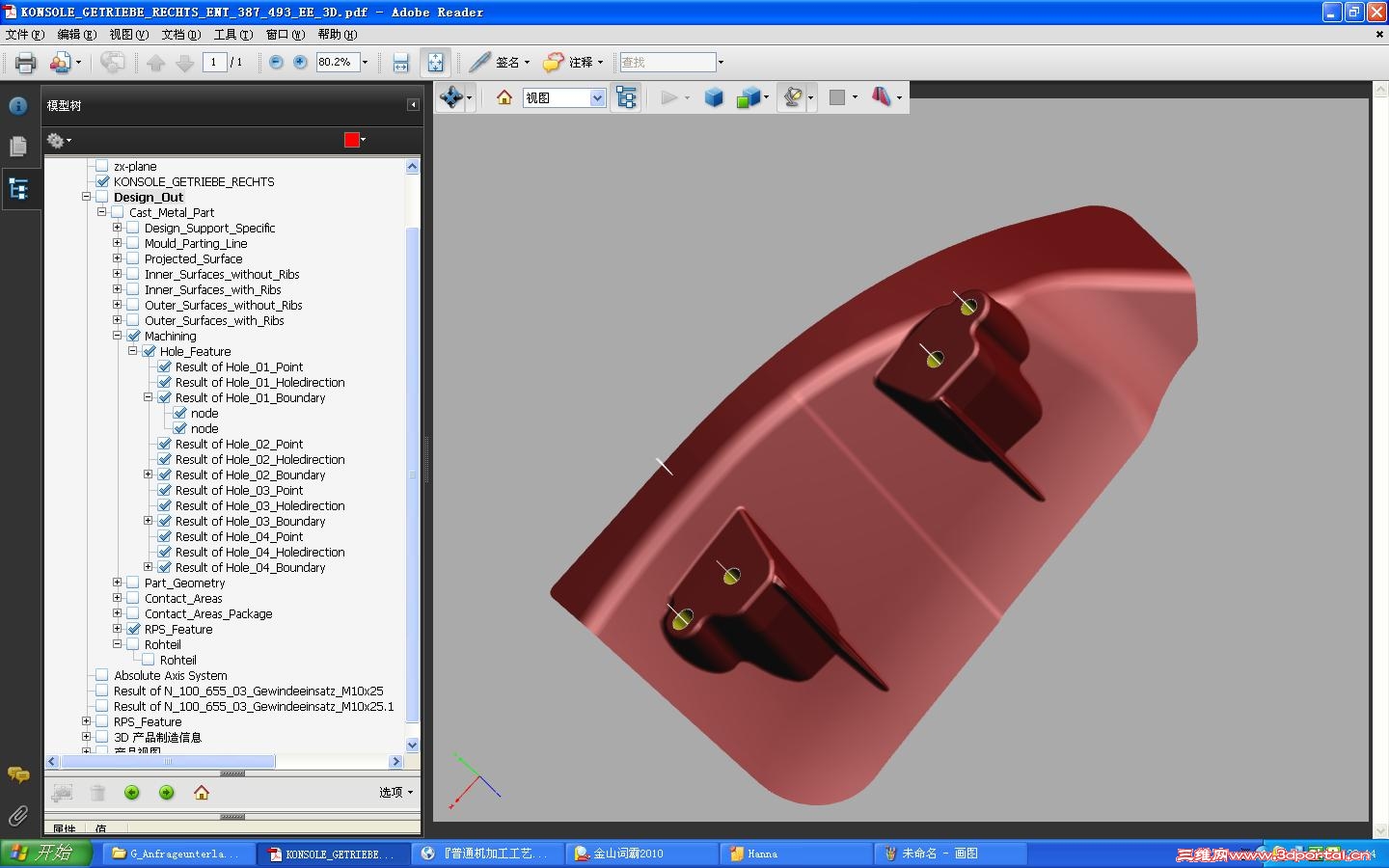Click the zoom in plus button
The image size is (1389, 868).
point(300,62)
